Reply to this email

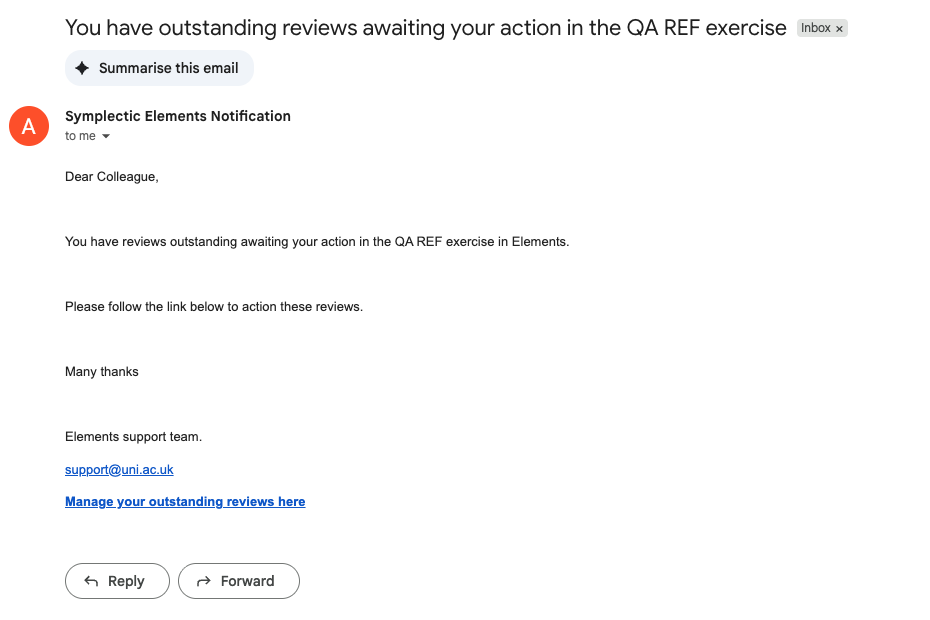coord(115,581)
